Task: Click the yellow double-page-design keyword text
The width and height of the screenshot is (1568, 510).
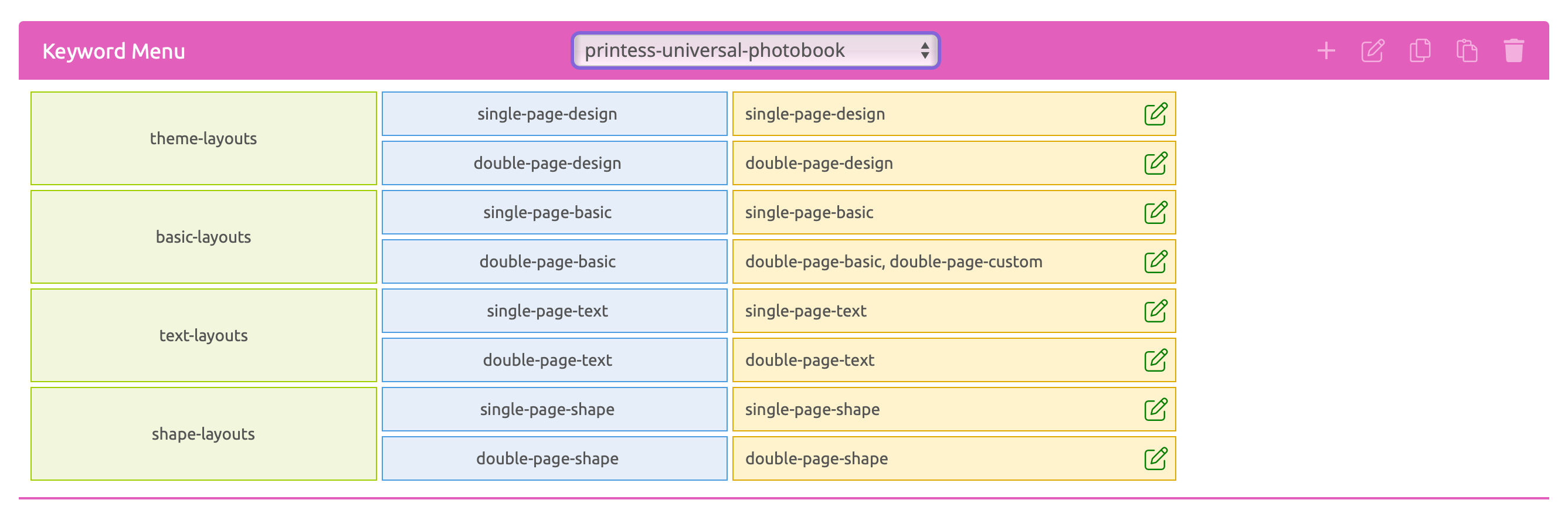Action: point(819,164)
